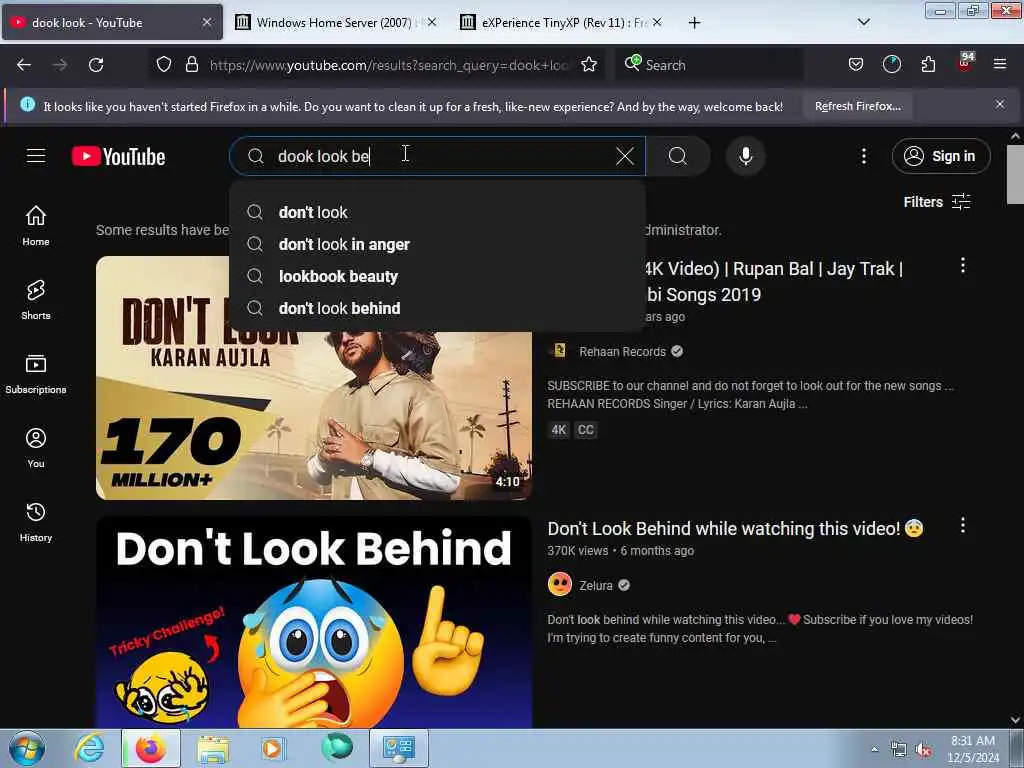Click the page vertical scrollbar thumb
This screenshot has width=1024, height=768.
(1015, 174)
